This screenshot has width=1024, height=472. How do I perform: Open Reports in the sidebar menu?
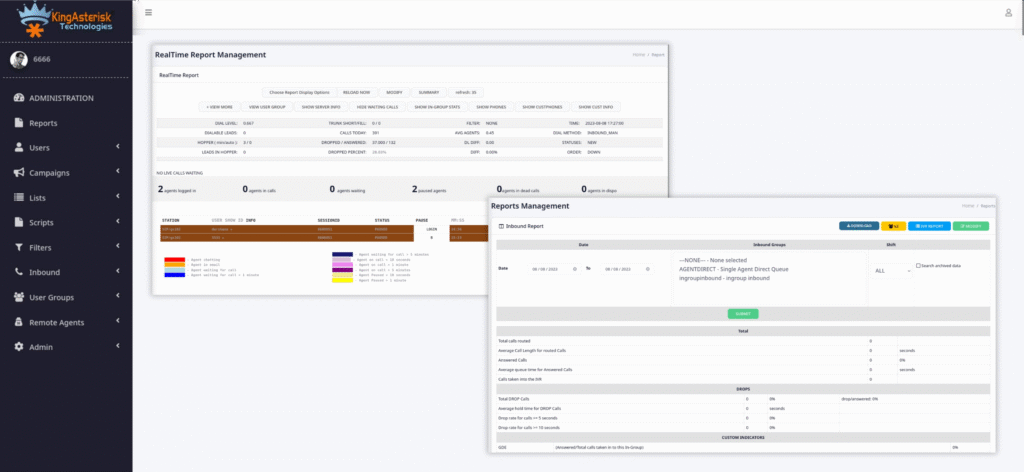43,123
